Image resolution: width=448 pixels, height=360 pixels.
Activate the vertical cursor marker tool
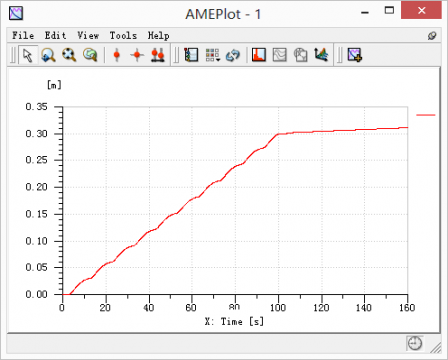(x=116, y=55)
